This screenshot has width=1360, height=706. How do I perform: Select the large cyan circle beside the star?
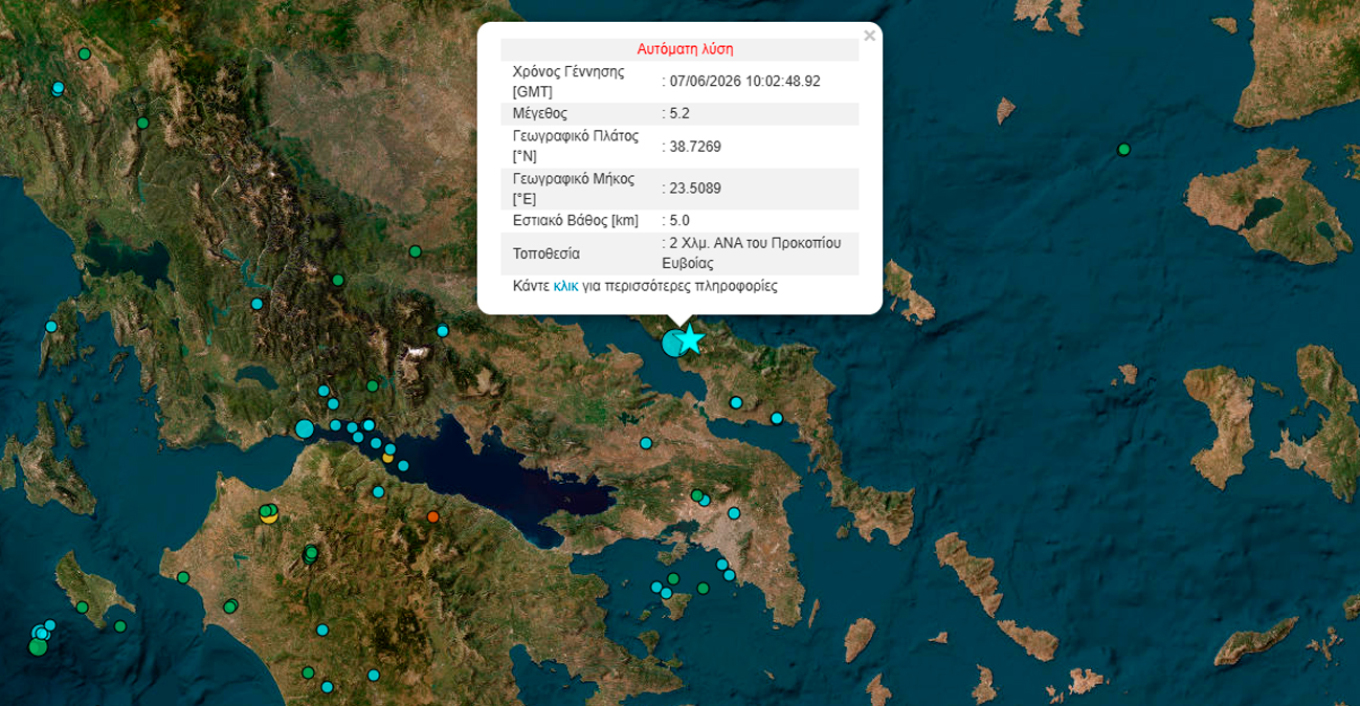[675, 343]
